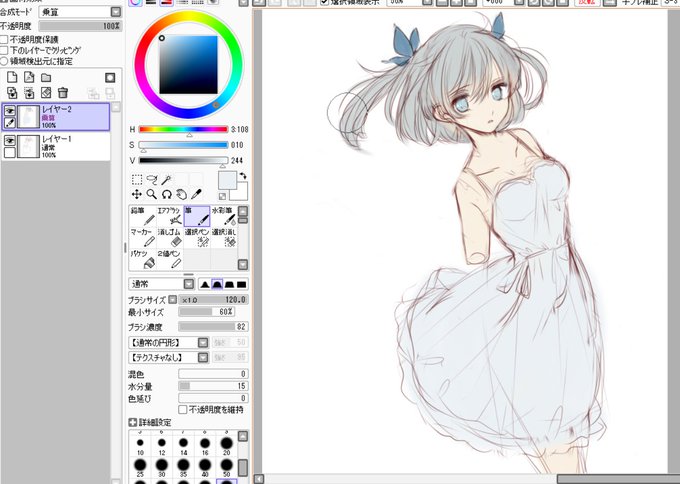The width and height of the screenshot is (680, 484).
Task: Click the 不透明度 layer opacity slider
Action: tap(80, 26)
